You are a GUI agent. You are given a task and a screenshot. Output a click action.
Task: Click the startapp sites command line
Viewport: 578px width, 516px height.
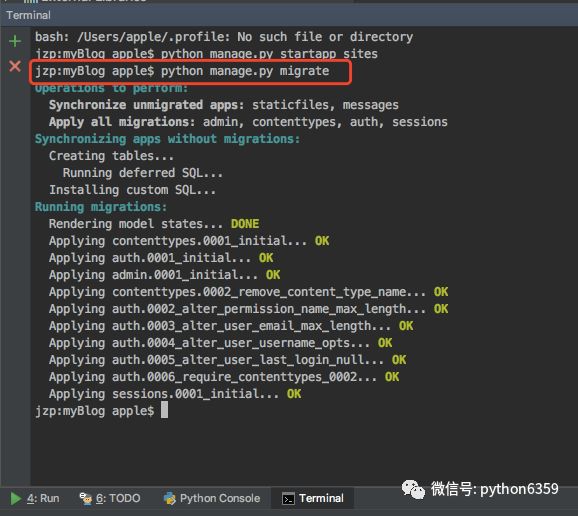point(206,54)
